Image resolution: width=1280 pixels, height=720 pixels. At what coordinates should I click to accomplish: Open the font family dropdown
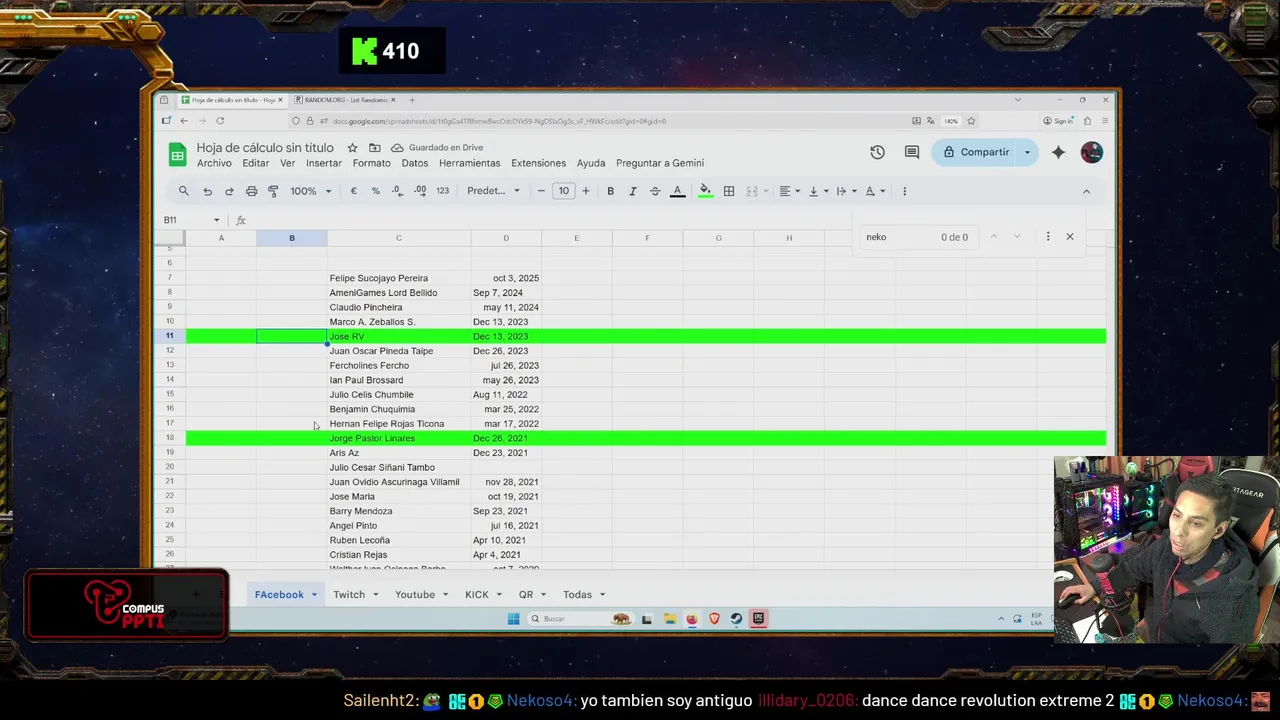pyautogui.click(x=494, y=191)
